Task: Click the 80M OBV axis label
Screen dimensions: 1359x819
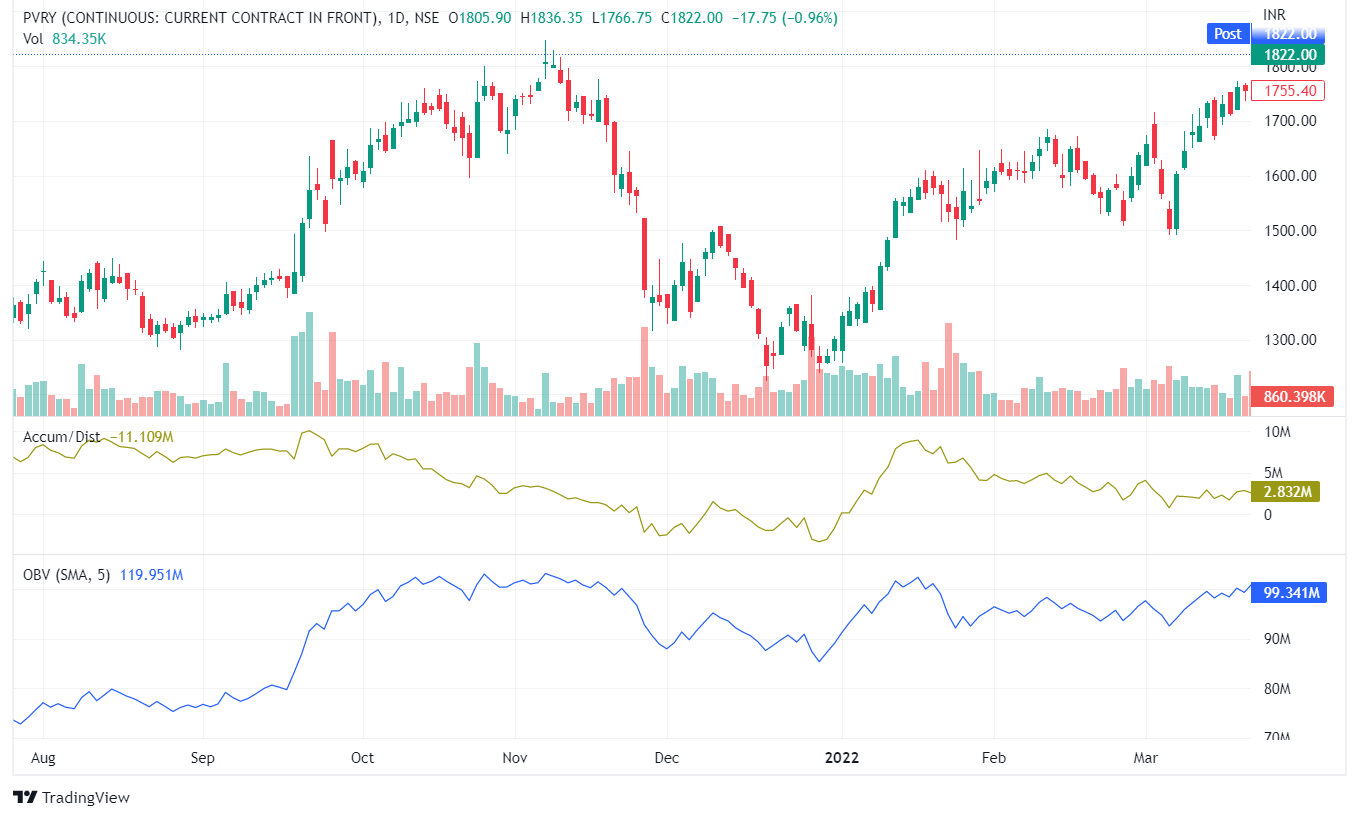Action: coord(1275,689)
